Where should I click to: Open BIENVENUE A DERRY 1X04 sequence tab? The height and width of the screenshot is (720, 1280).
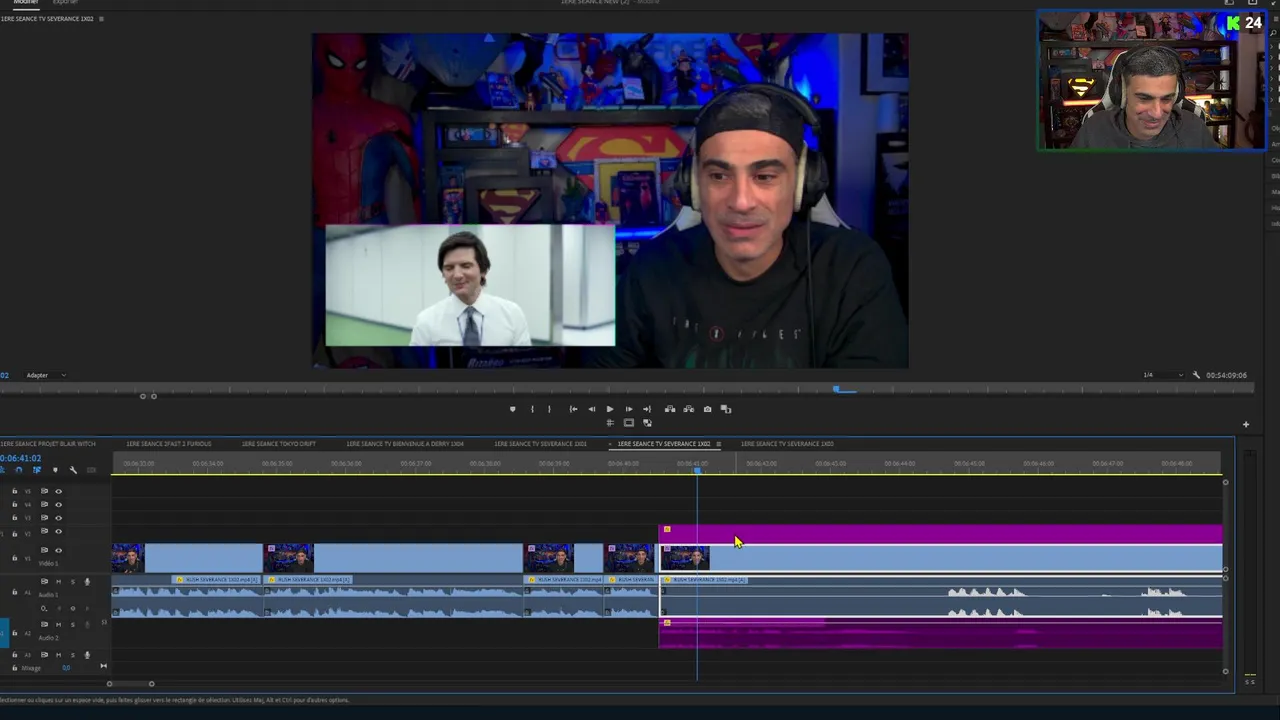[405, 444]
